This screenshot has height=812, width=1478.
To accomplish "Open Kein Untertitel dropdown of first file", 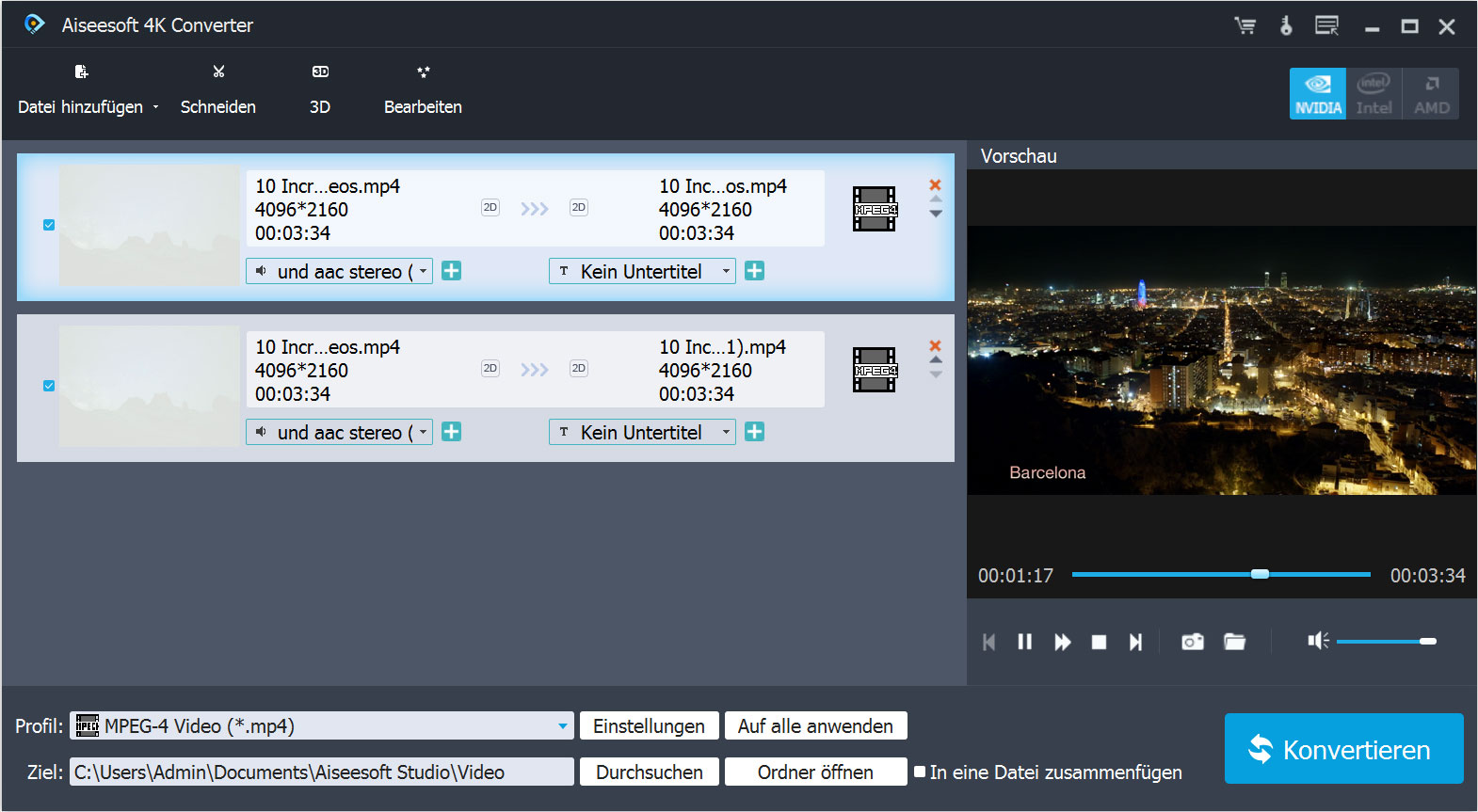I will point(642,272).
